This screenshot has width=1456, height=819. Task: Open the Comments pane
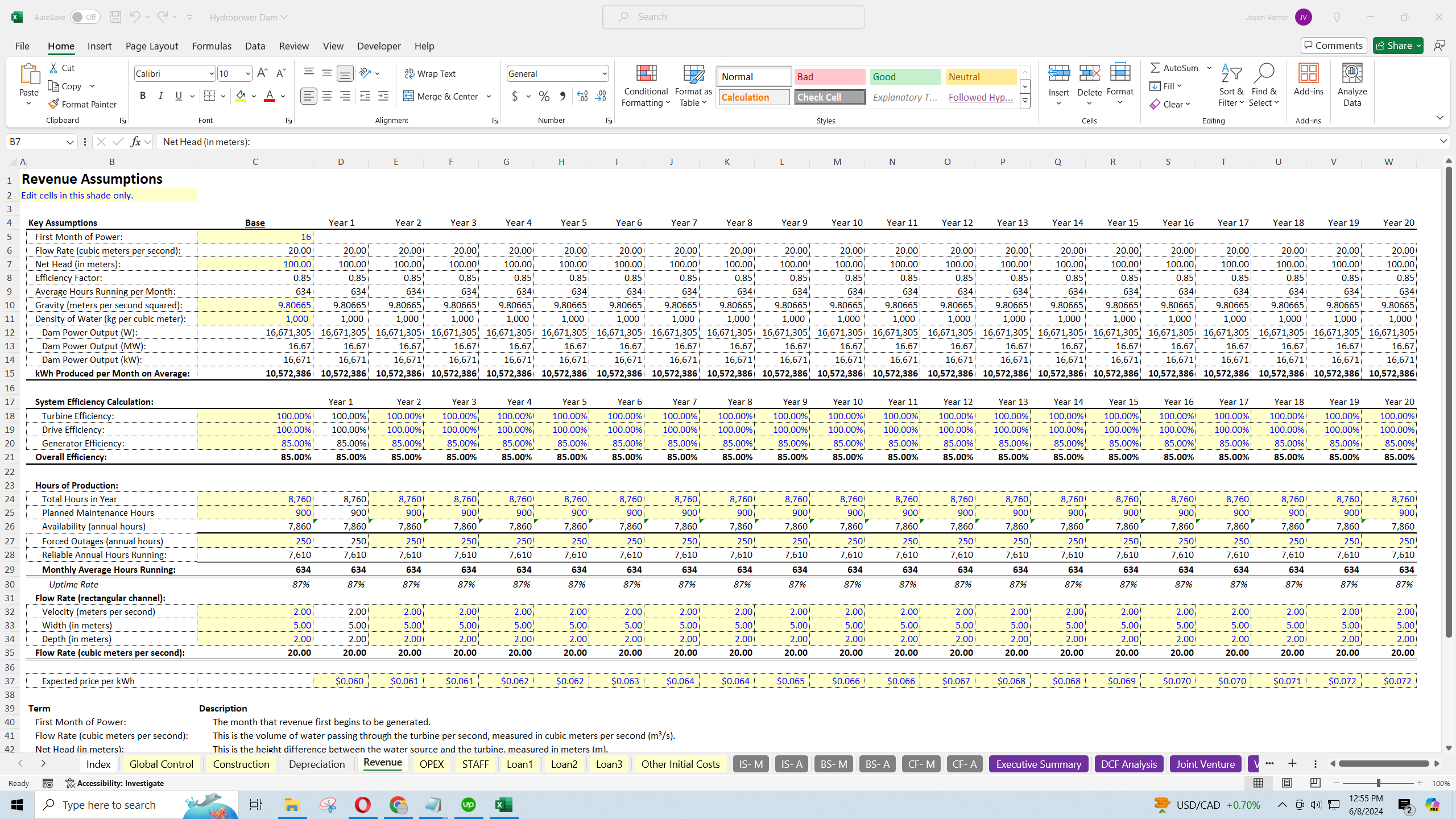point(1334,45)
